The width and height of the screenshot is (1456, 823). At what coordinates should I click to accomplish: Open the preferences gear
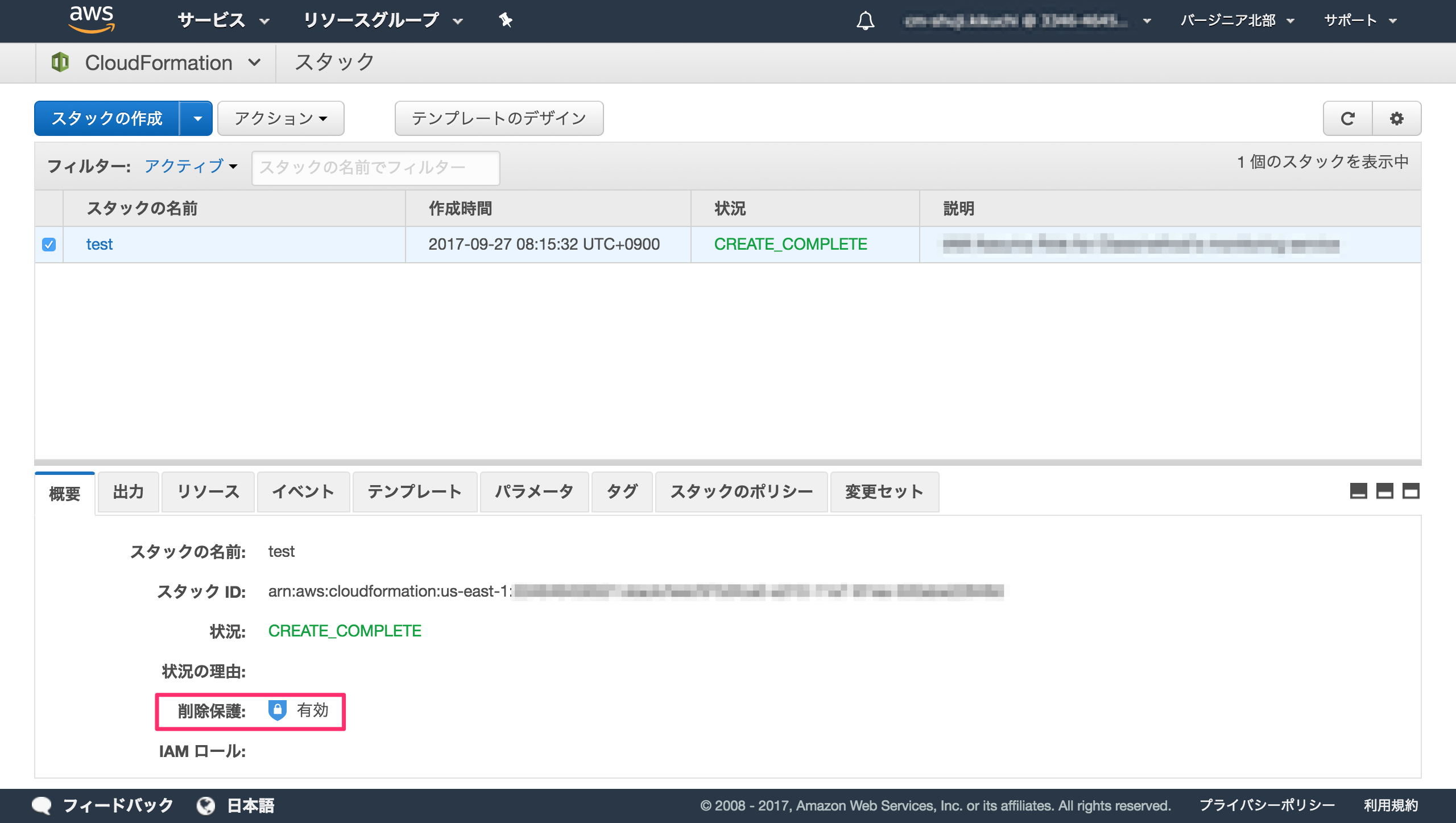1398,118
